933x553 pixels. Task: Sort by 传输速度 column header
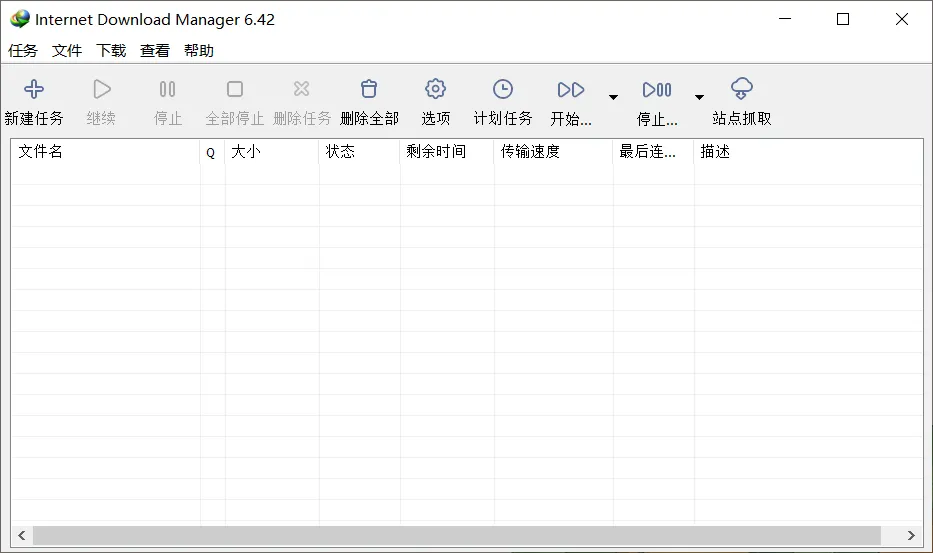553,152
